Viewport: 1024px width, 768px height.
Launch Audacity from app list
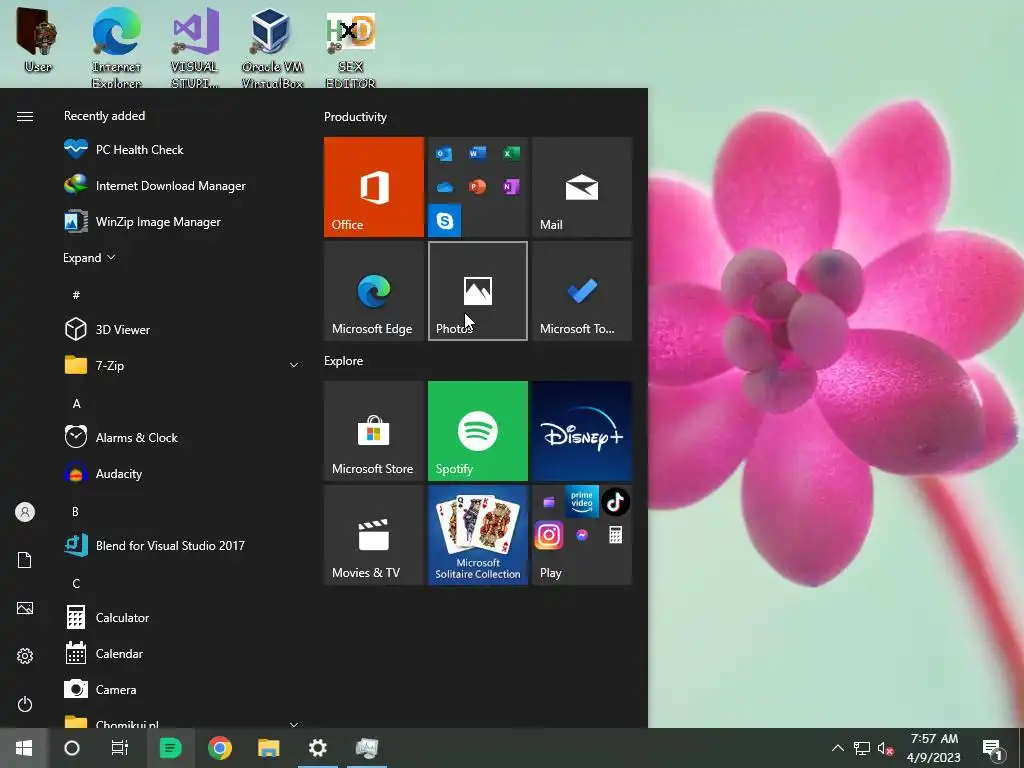[x=183, y=473]
